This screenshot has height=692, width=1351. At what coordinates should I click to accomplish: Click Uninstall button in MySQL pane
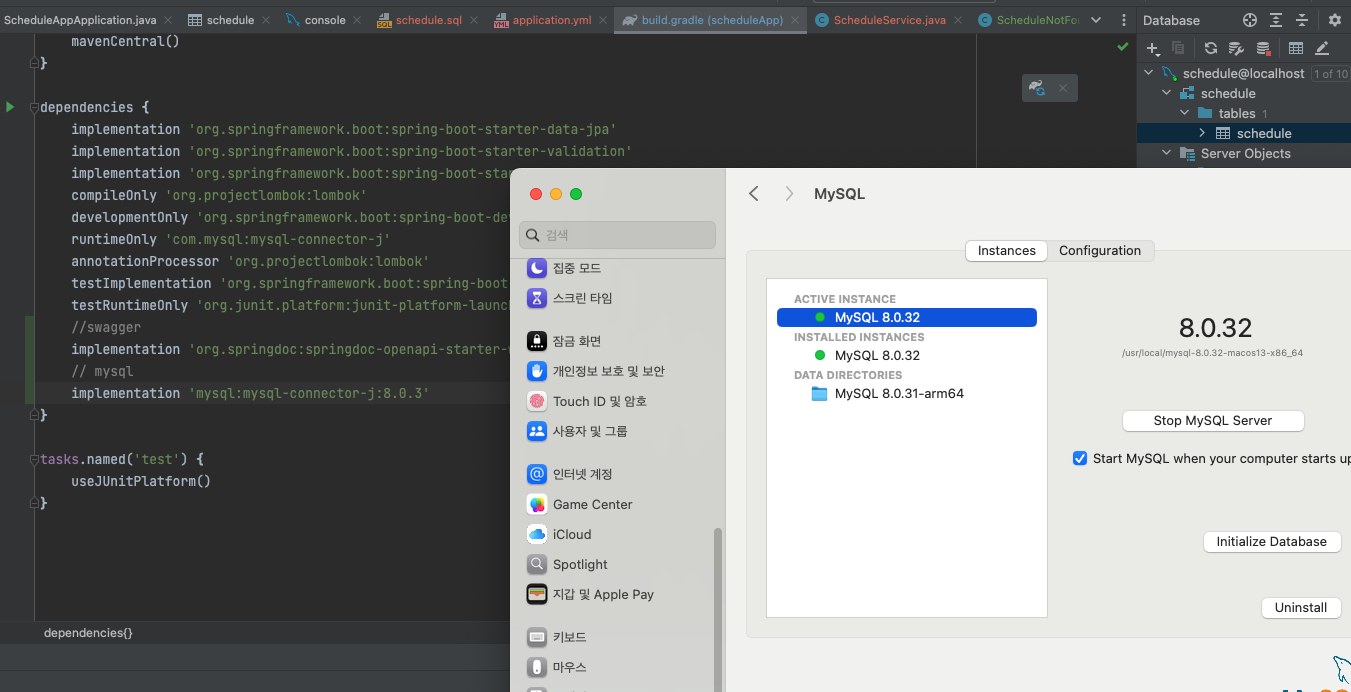point(1301,608)
